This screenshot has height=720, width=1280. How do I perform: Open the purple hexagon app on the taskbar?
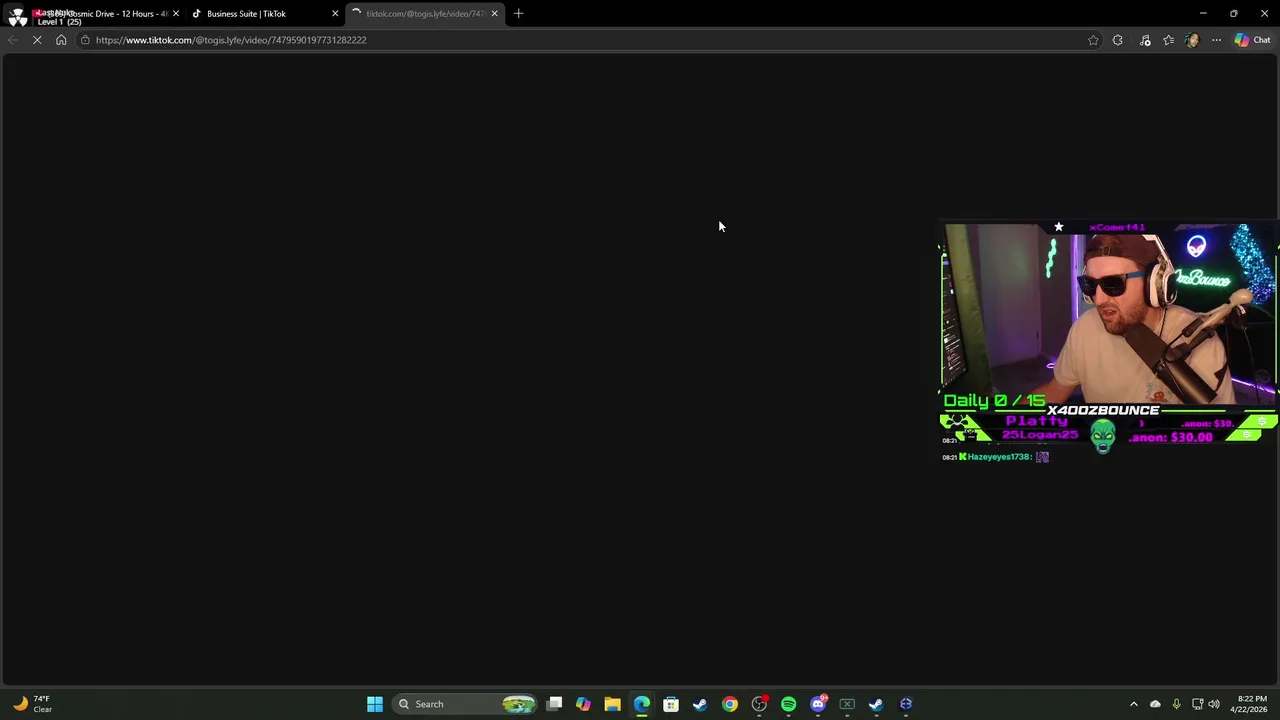coord(906,704)
